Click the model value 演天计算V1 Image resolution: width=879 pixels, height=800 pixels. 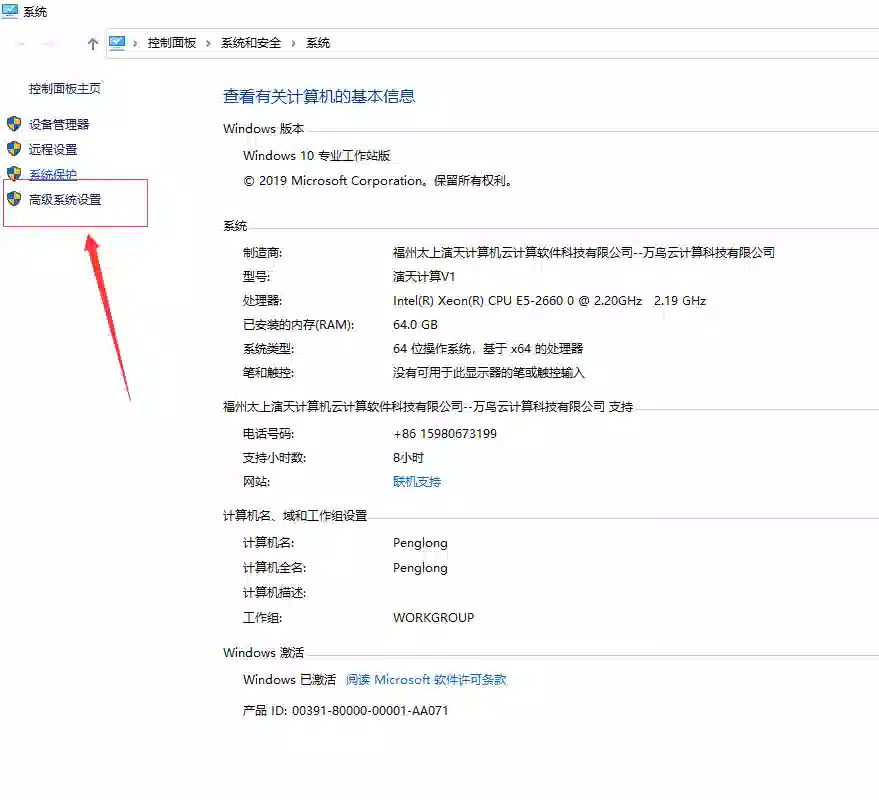pyautogui.click(x=424, y=277)
